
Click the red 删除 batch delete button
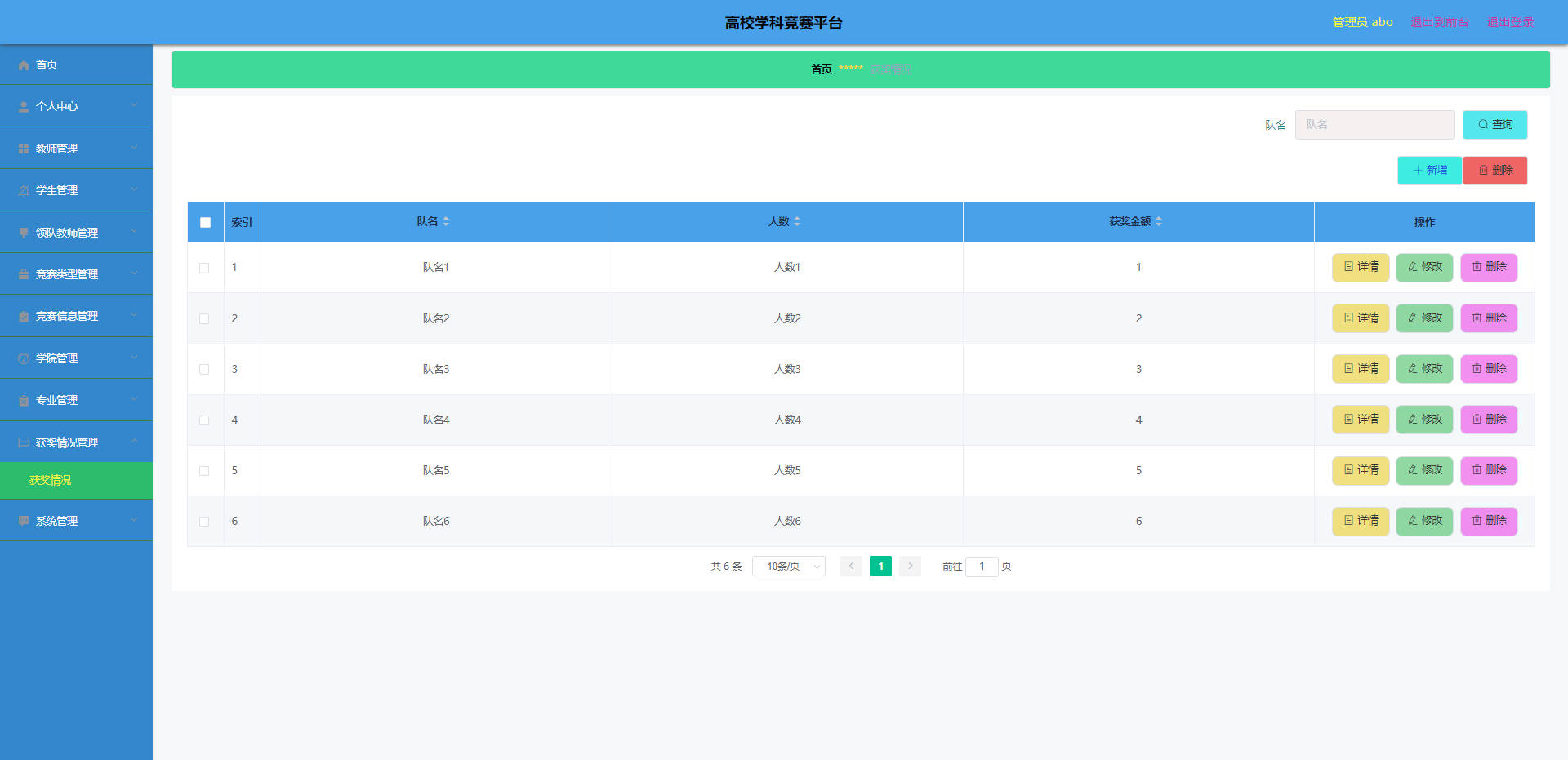coord(1495,171)
